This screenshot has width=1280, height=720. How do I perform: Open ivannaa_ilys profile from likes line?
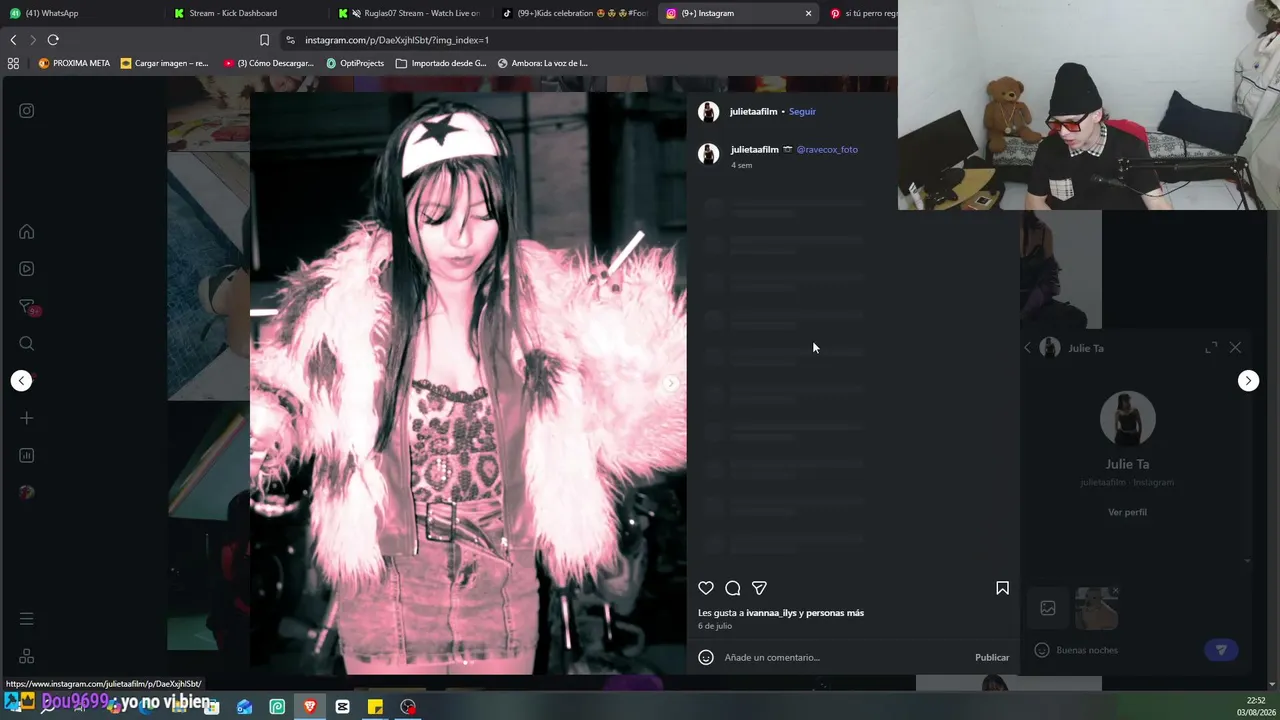(x=771, y=613)
